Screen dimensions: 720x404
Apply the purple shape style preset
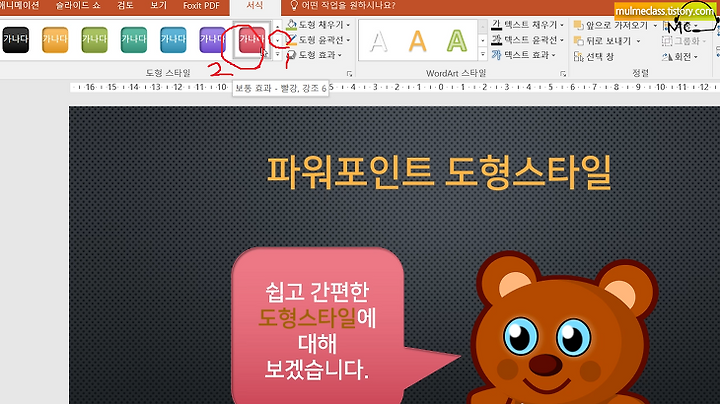coord(213,39)
